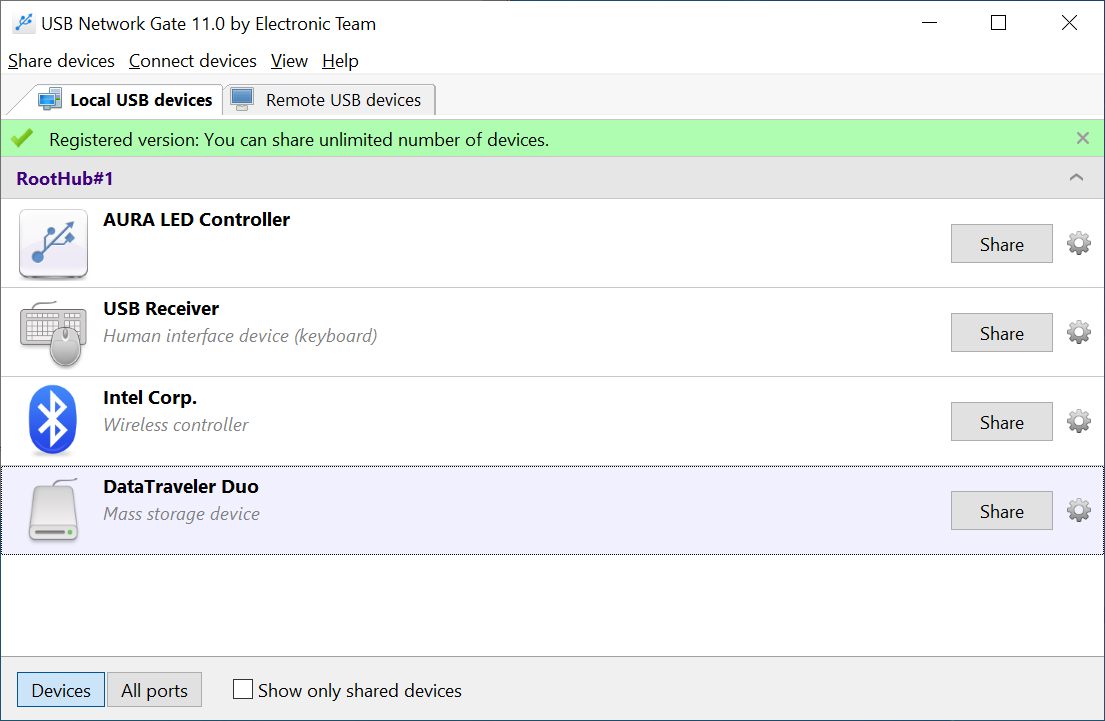
Task: Select the Intel Corp. name text
Action: pos(150,398)
